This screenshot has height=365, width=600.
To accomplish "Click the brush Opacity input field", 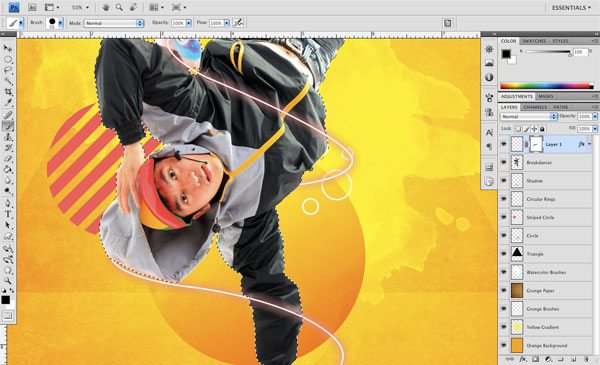I will (x=178, y=23).
